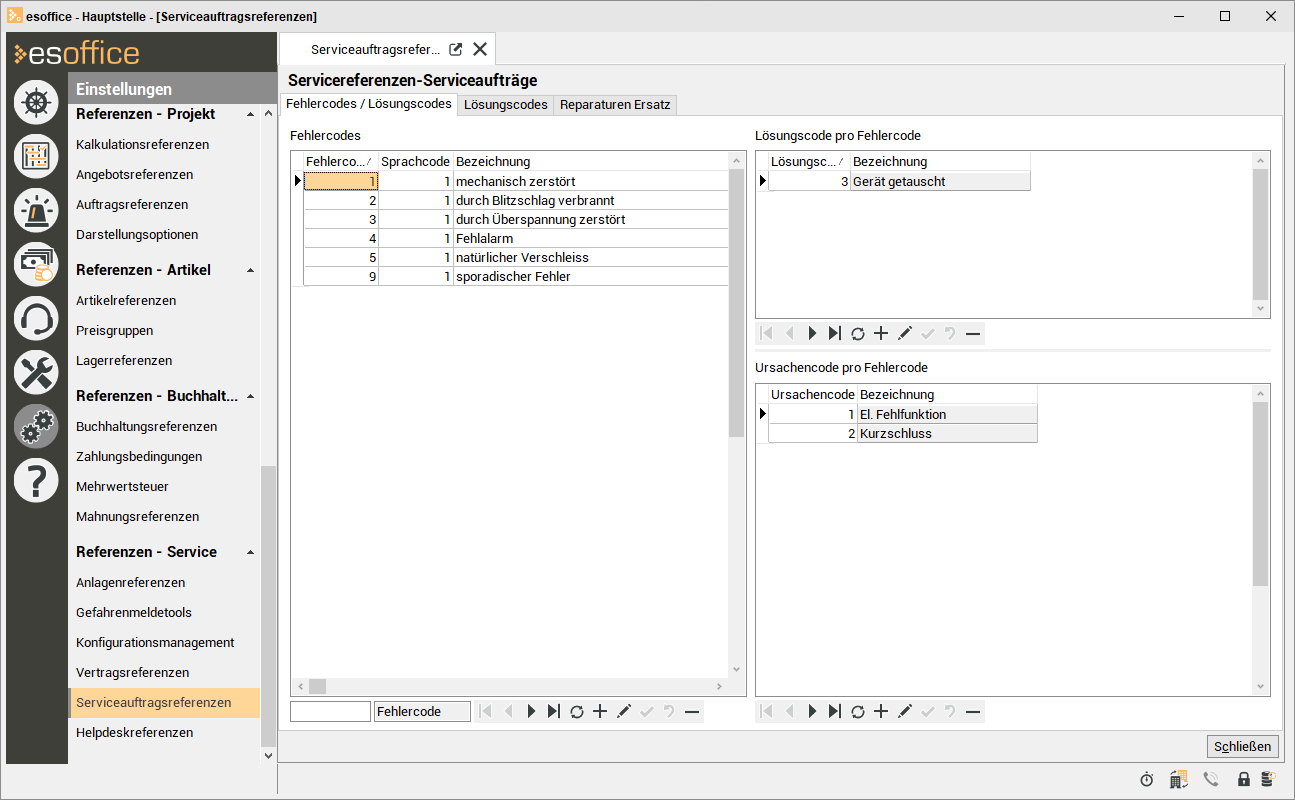Click the wrench and screwdriver sidebar icon
The image size is (1295, 800).
(x=36, y=373)
